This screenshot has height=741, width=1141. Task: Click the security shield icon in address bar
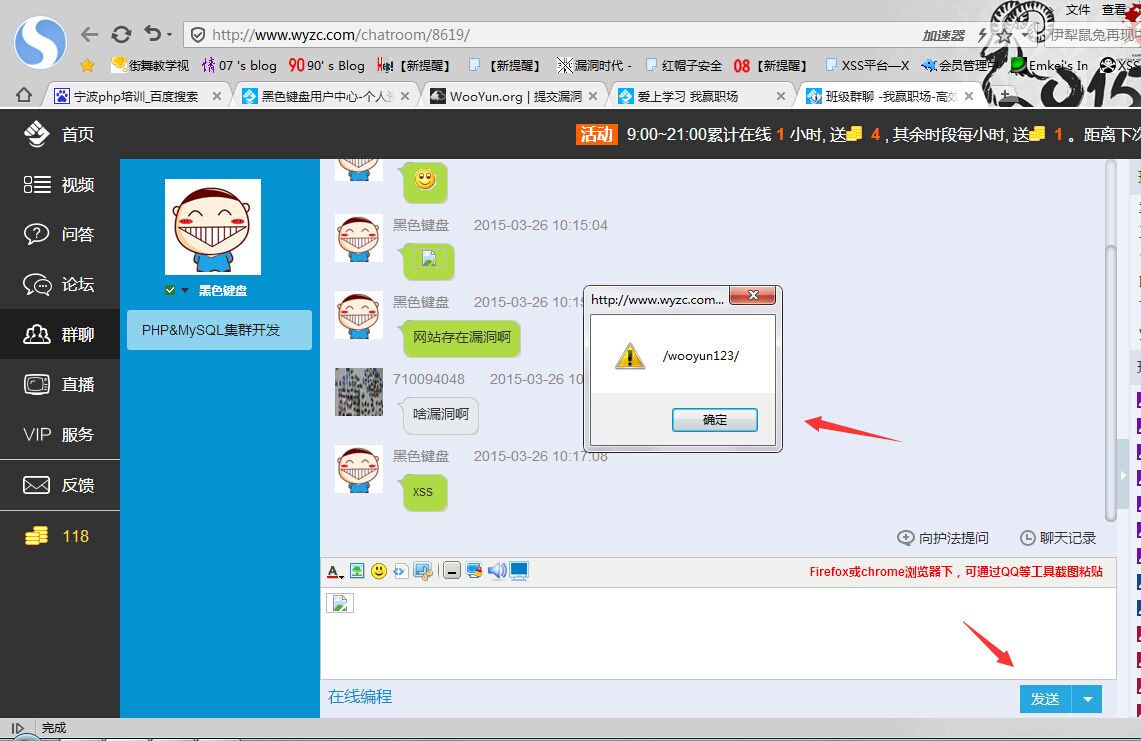197,35
